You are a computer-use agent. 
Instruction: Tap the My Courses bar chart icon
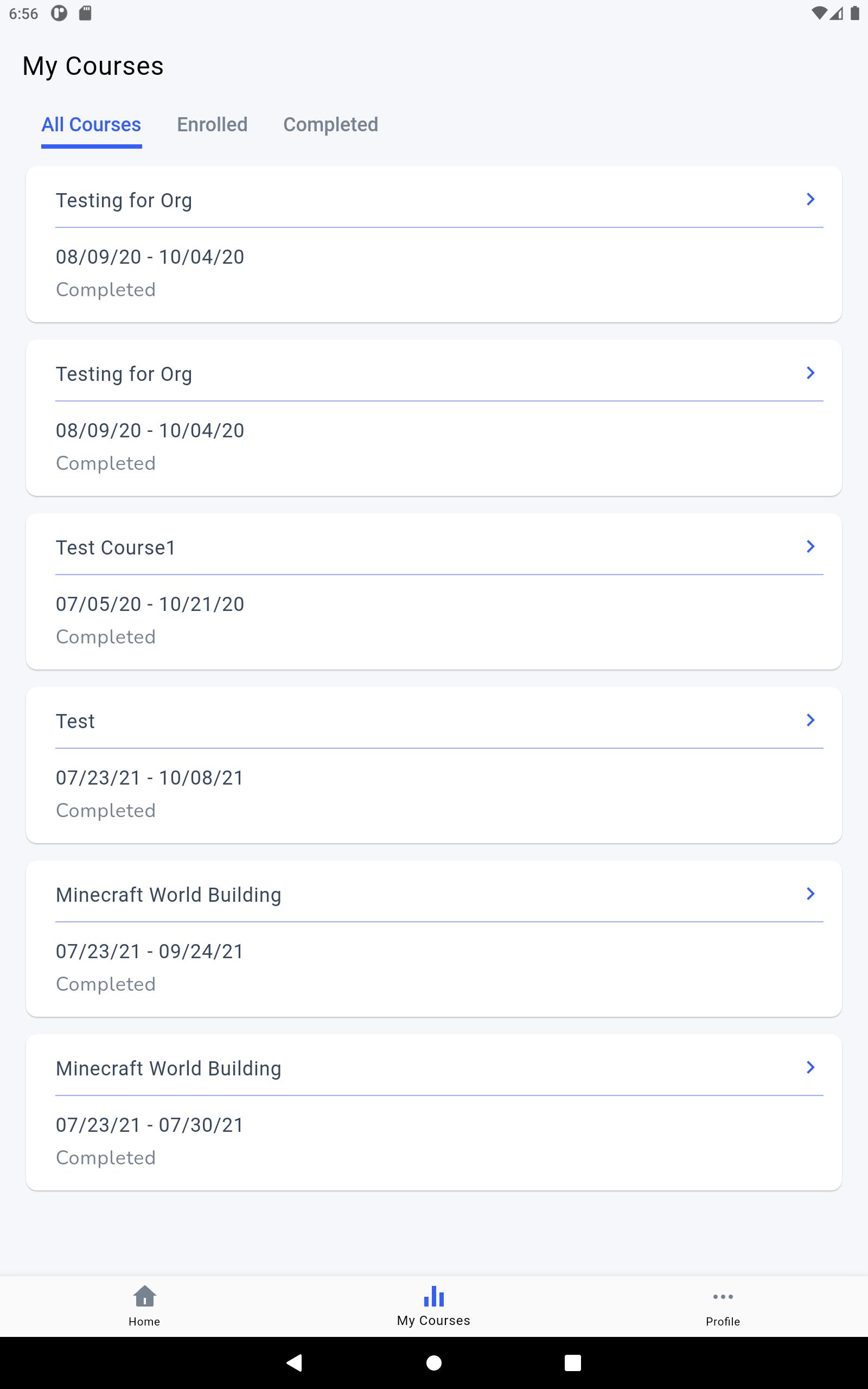[x=433, y=1296]
